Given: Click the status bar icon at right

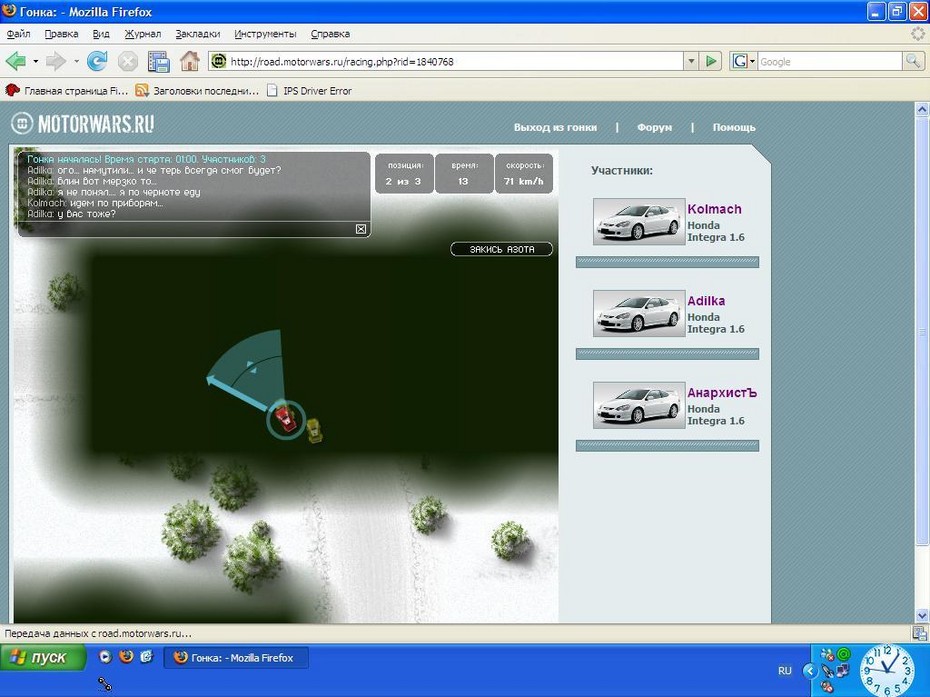Looking at the screenshot, I should (920, 634).
